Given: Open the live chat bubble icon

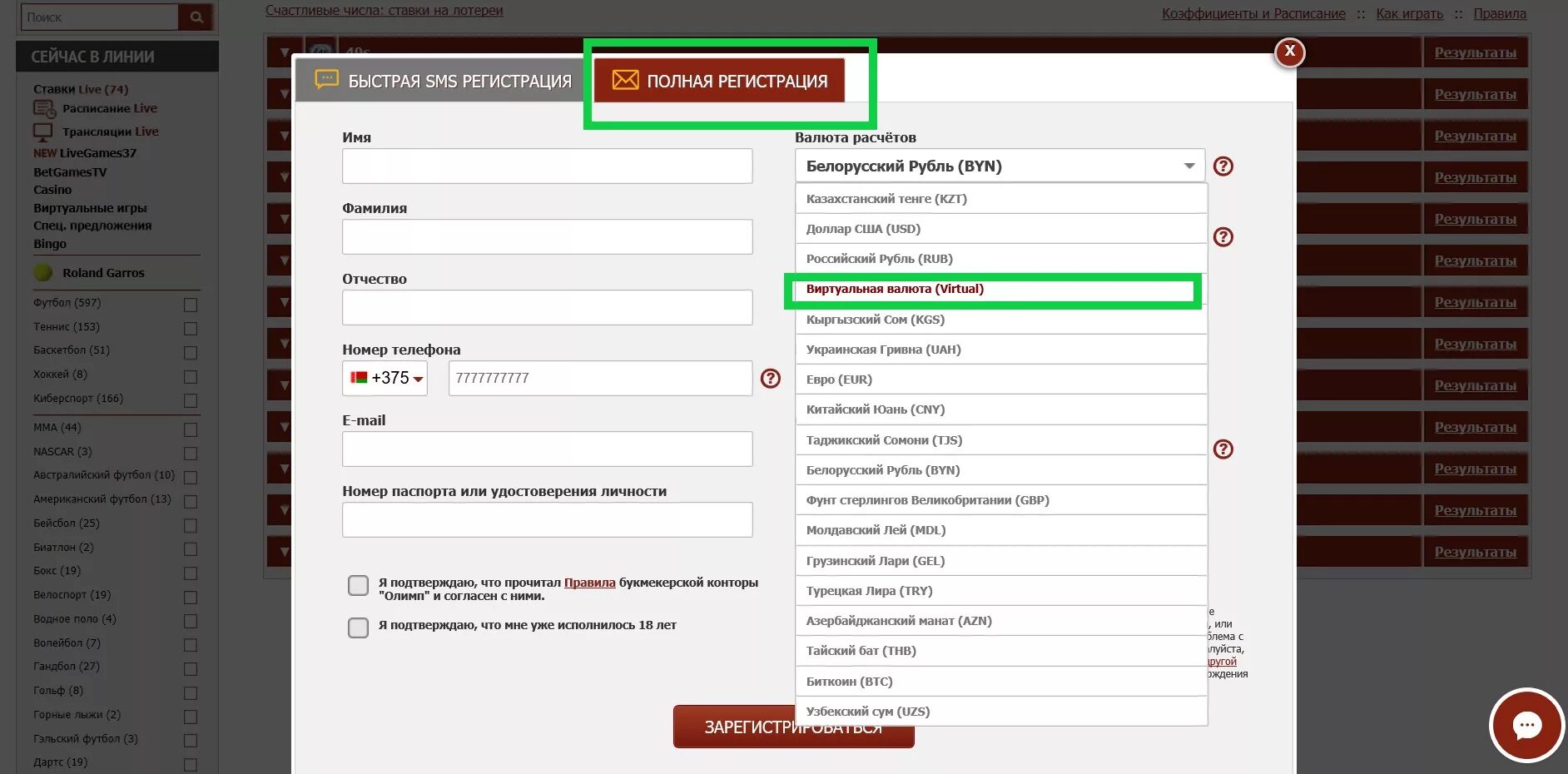Looking at the screenshot, I should point(1526,726).
